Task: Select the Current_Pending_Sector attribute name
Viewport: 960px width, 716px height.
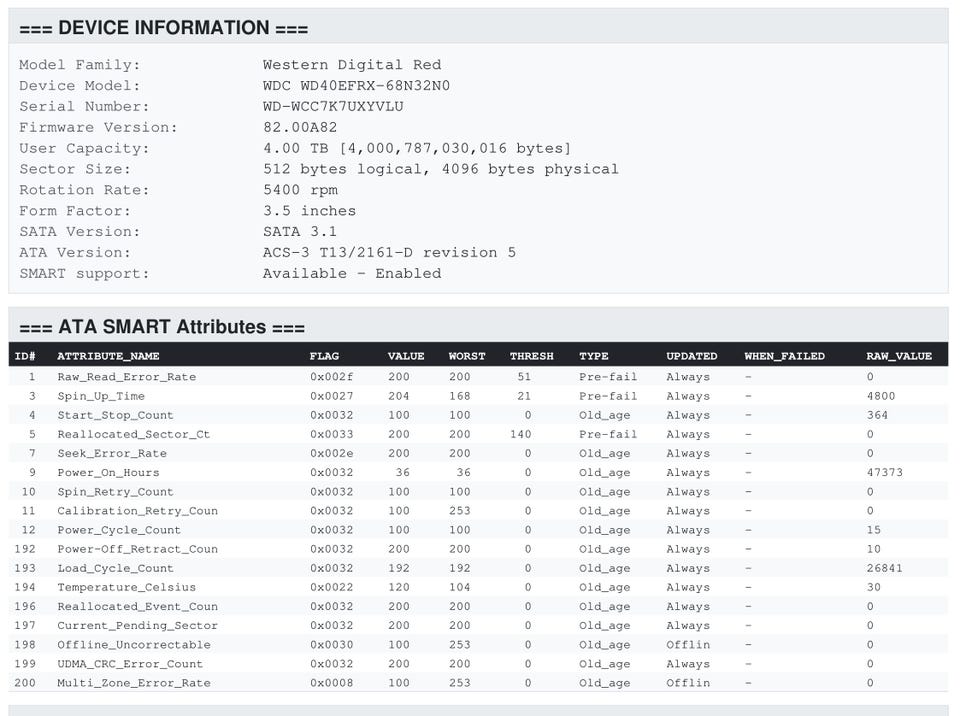Action: (x=137, y=625)
